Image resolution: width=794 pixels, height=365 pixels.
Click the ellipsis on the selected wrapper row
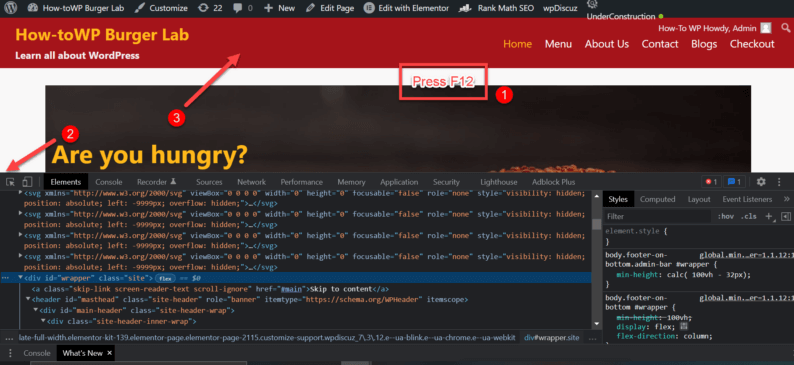5,278
